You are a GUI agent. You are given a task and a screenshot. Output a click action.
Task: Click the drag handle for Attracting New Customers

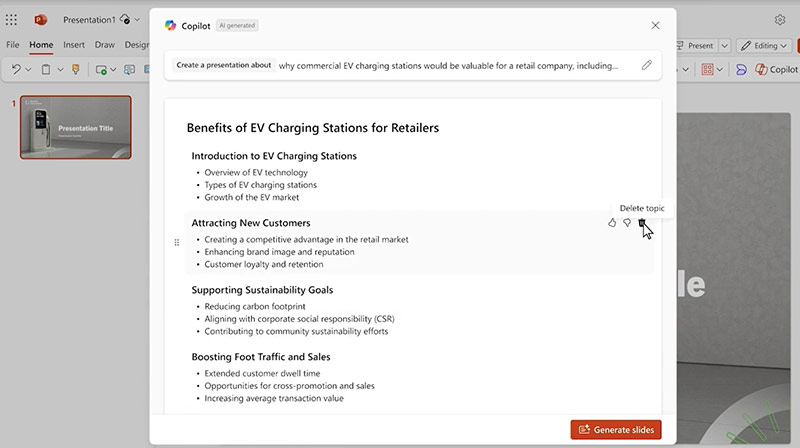pos(177,242)
